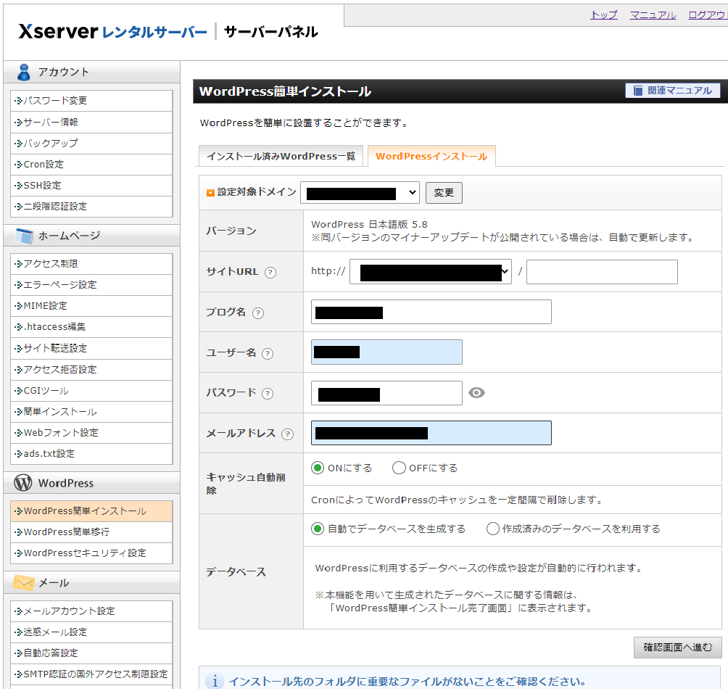Click the ログアウト link
728x689 pixels.
click(708, 15)
